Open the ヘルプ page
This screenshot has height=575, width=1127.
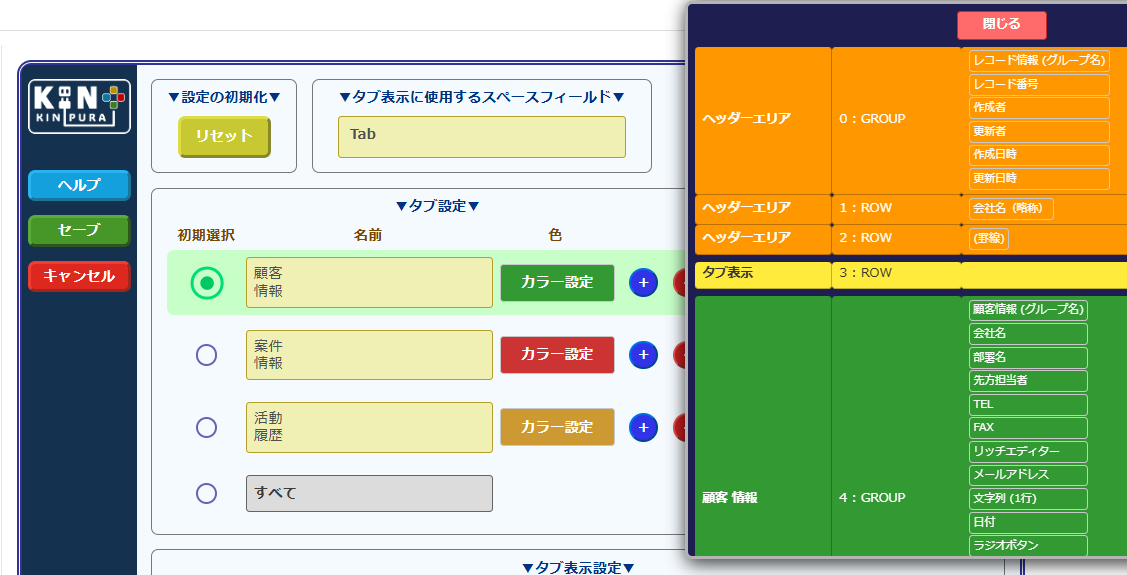pyautogui.click(x=79, y=185)
